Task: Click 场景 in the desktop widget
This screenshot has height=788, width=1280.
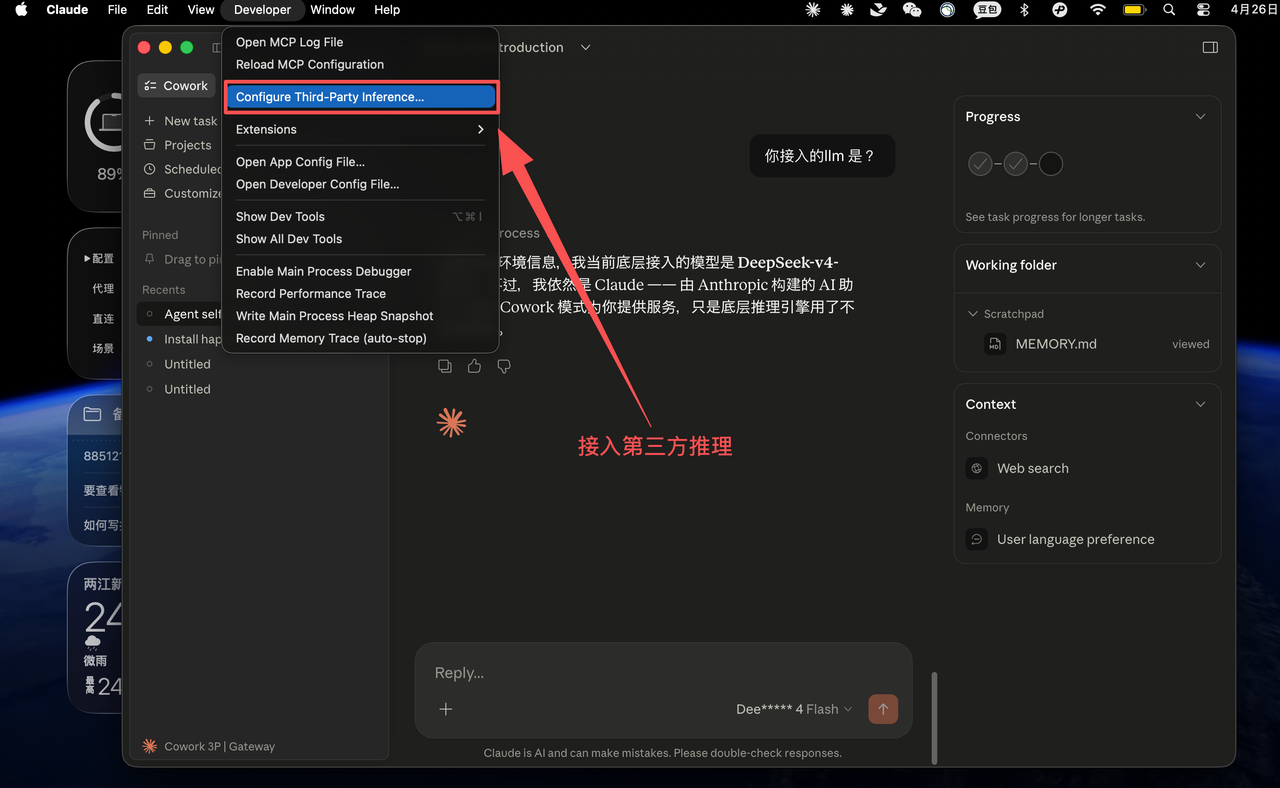Action: pos(103,349)
